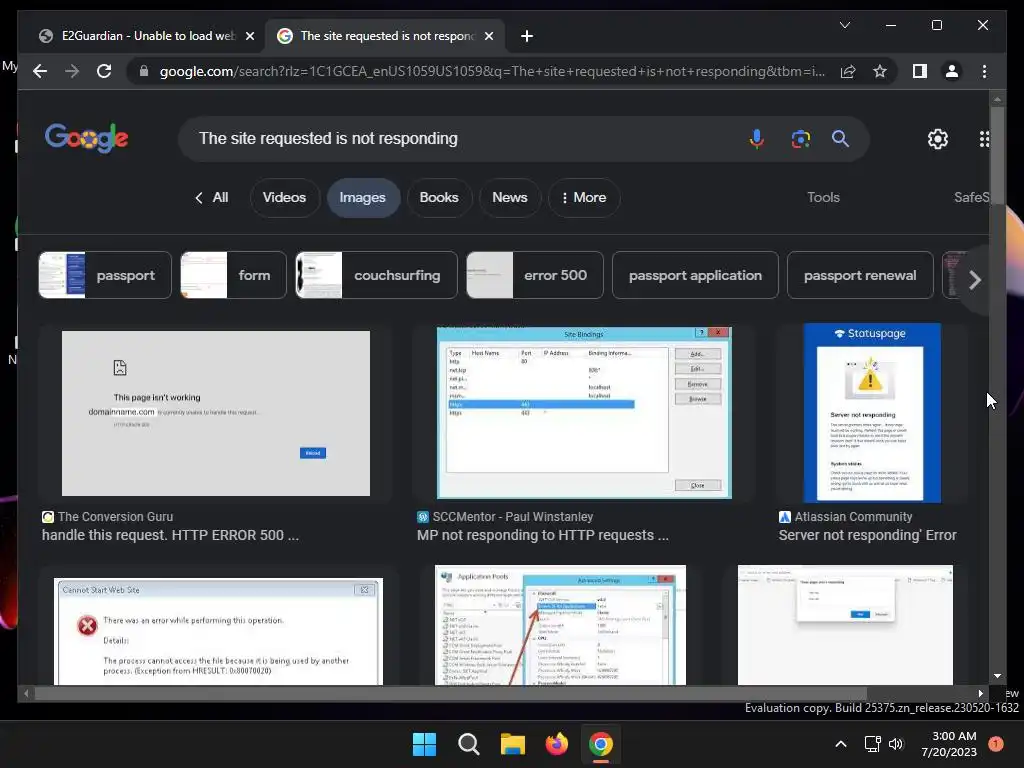Open the Chrome profile icon

(952, 71)
